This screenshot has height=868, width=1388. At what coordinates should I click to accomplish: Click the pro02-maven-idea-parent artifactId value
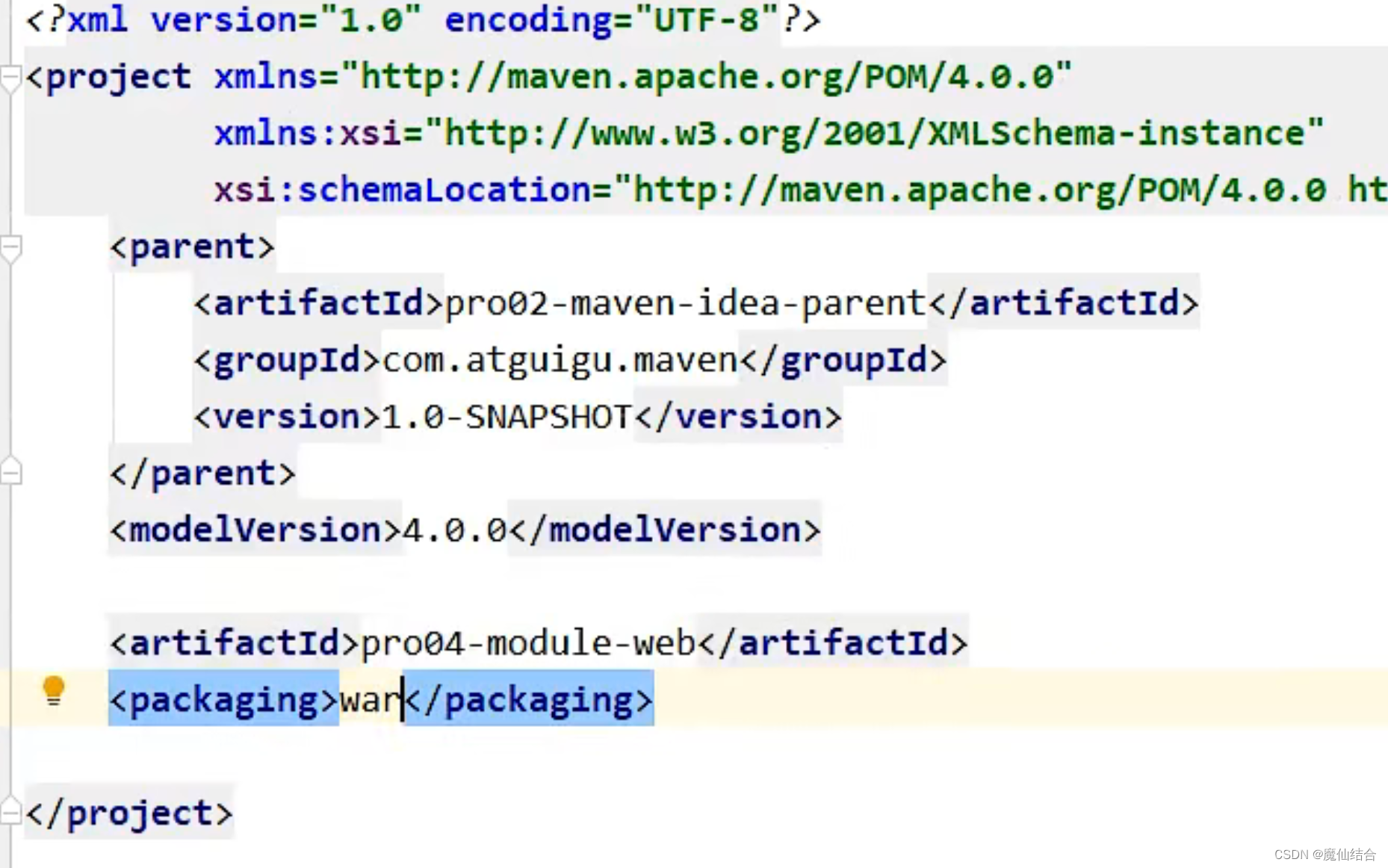click(686, 304)
